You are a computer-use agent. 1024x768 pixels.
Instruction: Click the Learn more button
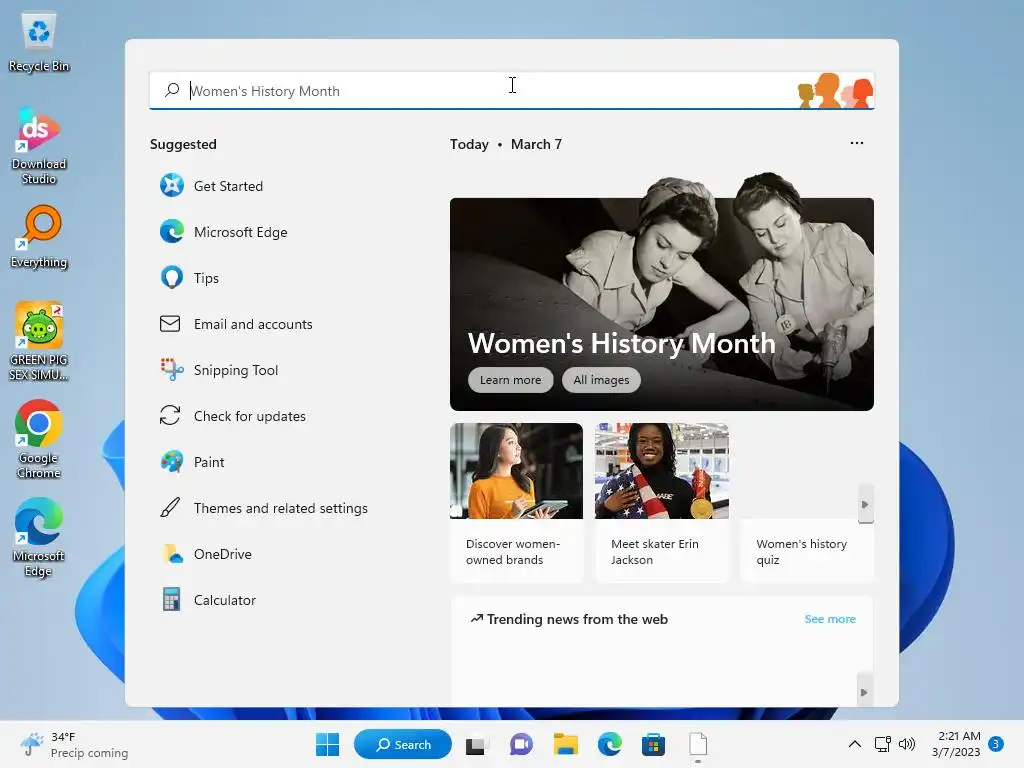click(510, 380)
